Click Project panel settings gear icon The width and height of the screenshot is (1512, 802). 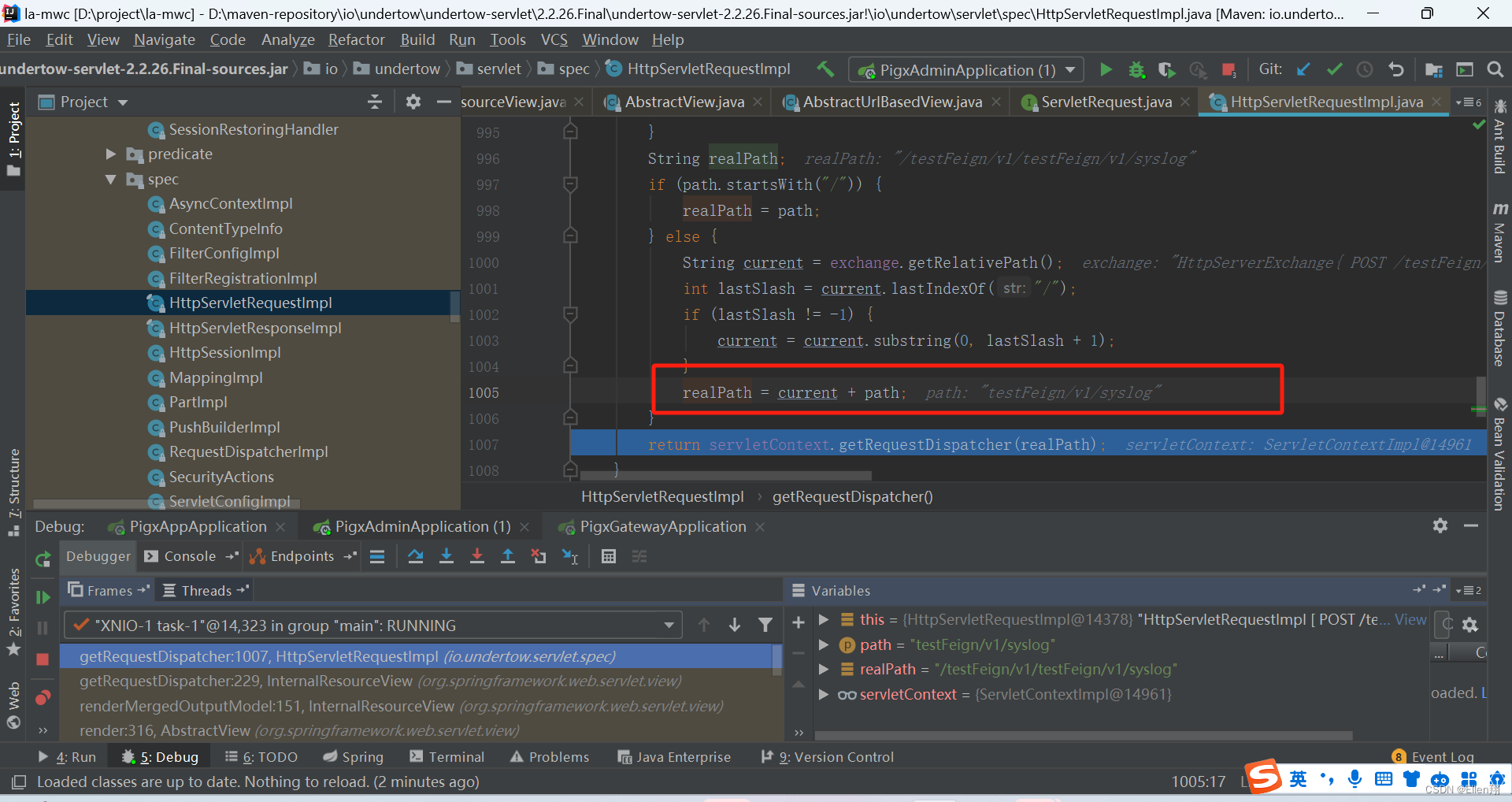pyautogui.click(x=413, y=102)
